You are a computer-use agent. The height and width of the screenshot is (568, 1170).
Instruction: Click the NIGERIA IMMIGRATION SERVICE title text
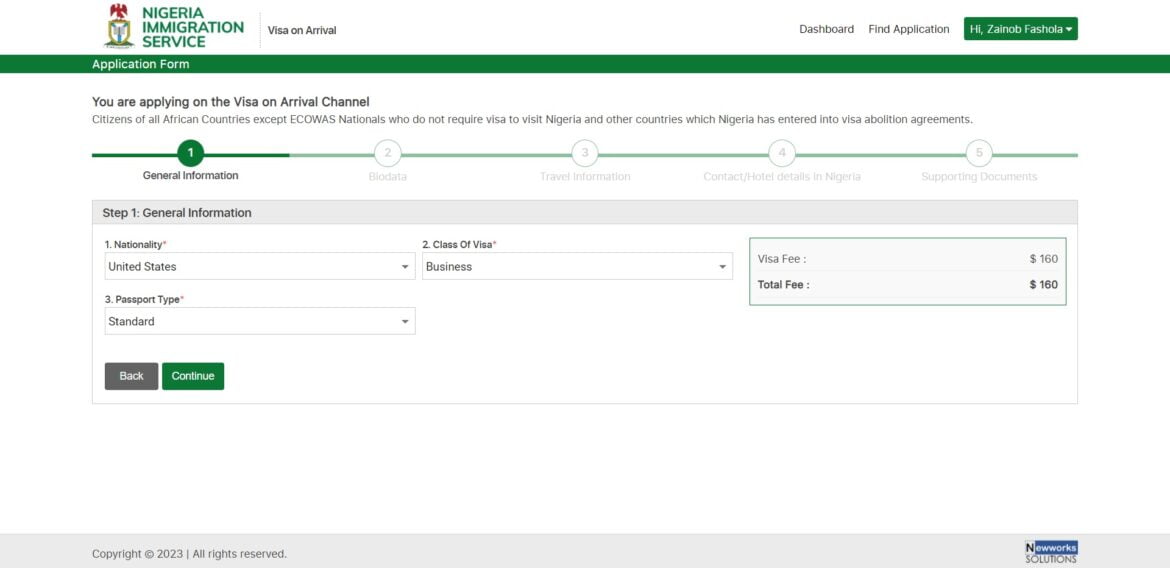coord(193,27)
